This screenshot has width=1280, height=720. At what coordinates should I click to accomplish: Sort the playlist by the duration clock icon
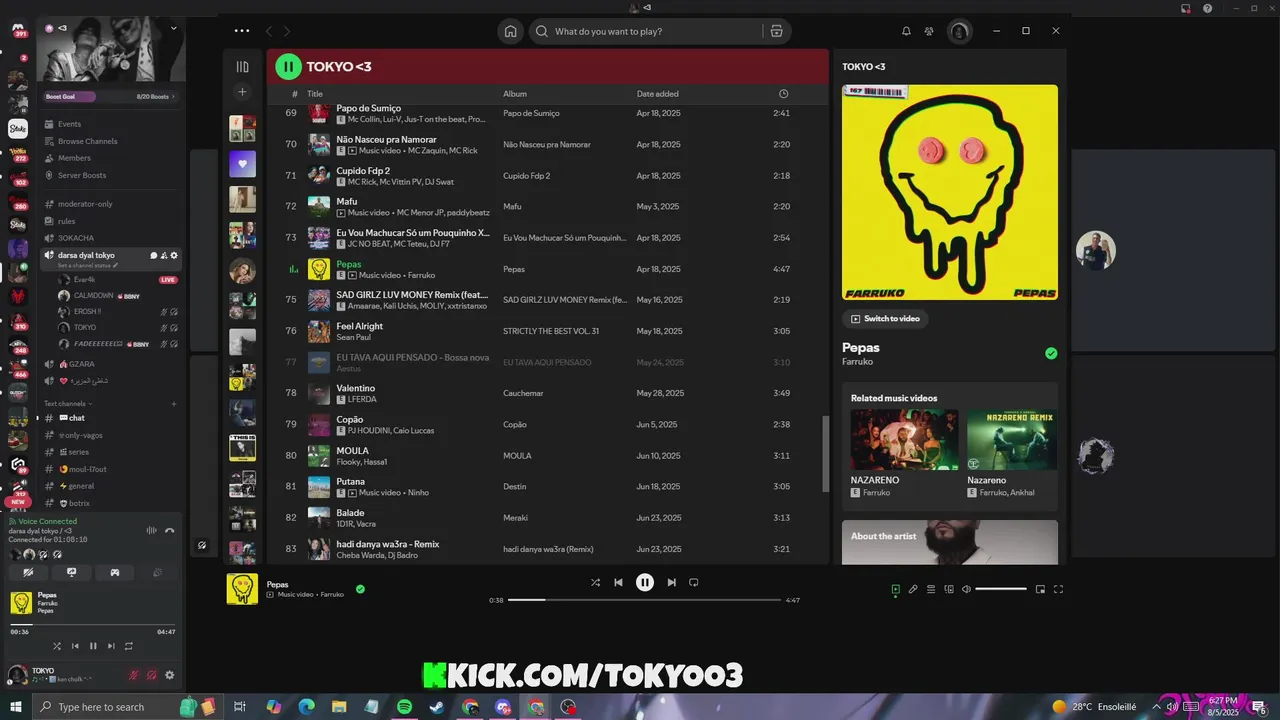[x=783, y=94]
